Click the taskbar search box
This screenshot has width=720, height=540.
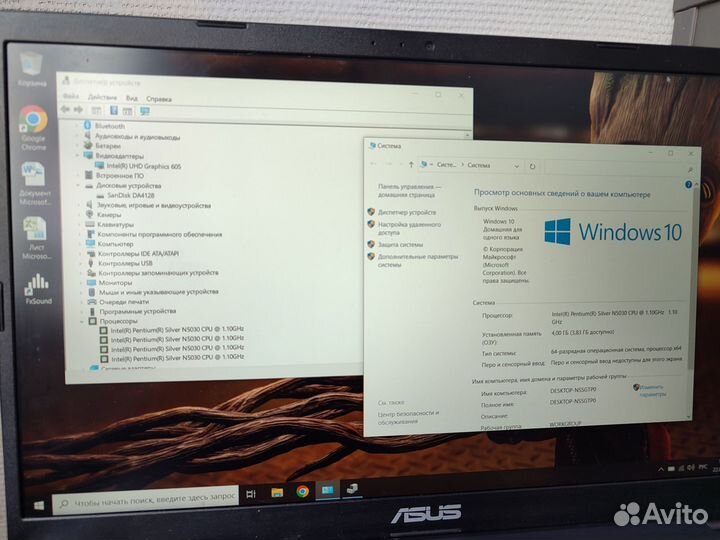tap(146, 500)
